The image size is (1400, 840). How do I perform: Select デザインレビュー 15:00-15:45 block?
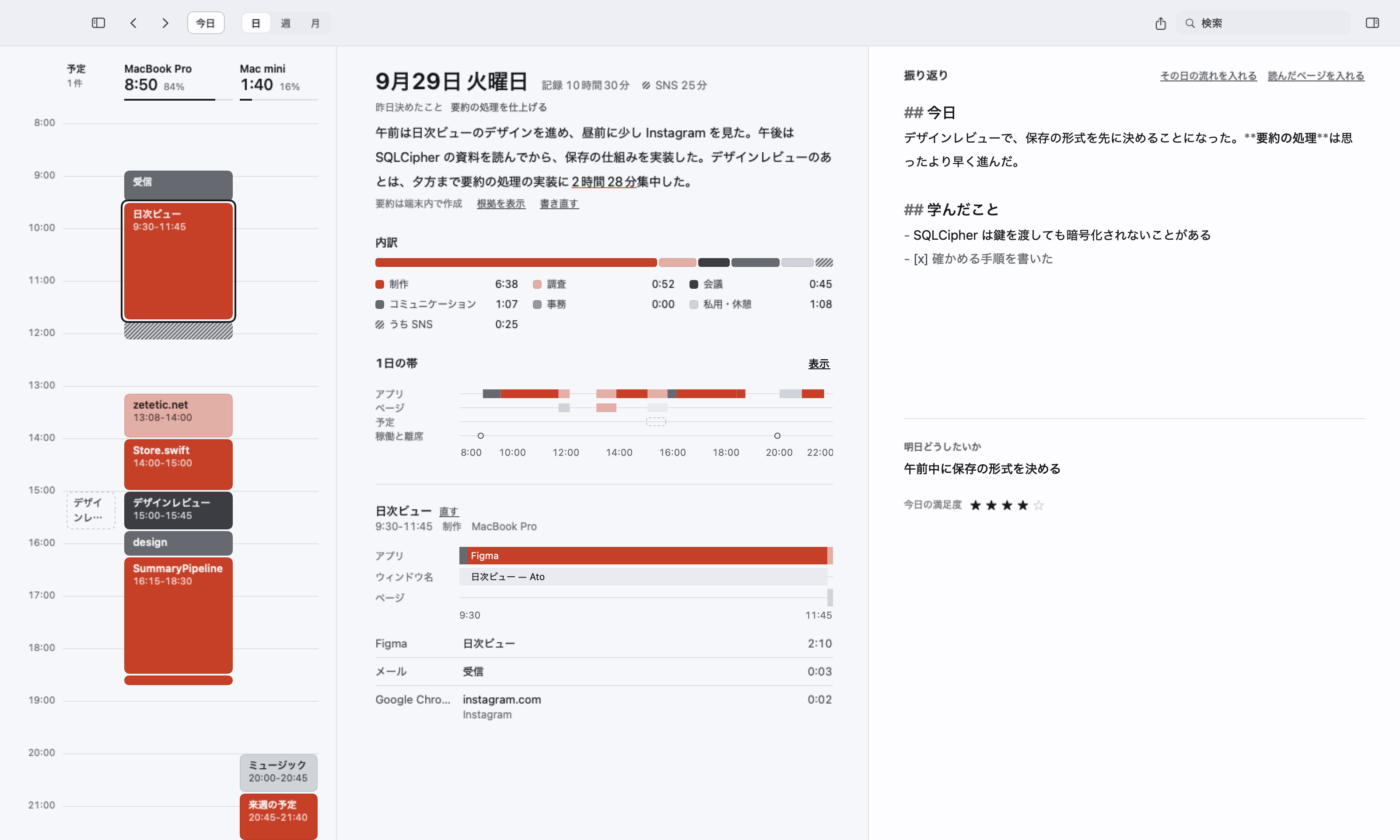pos(178,510)
